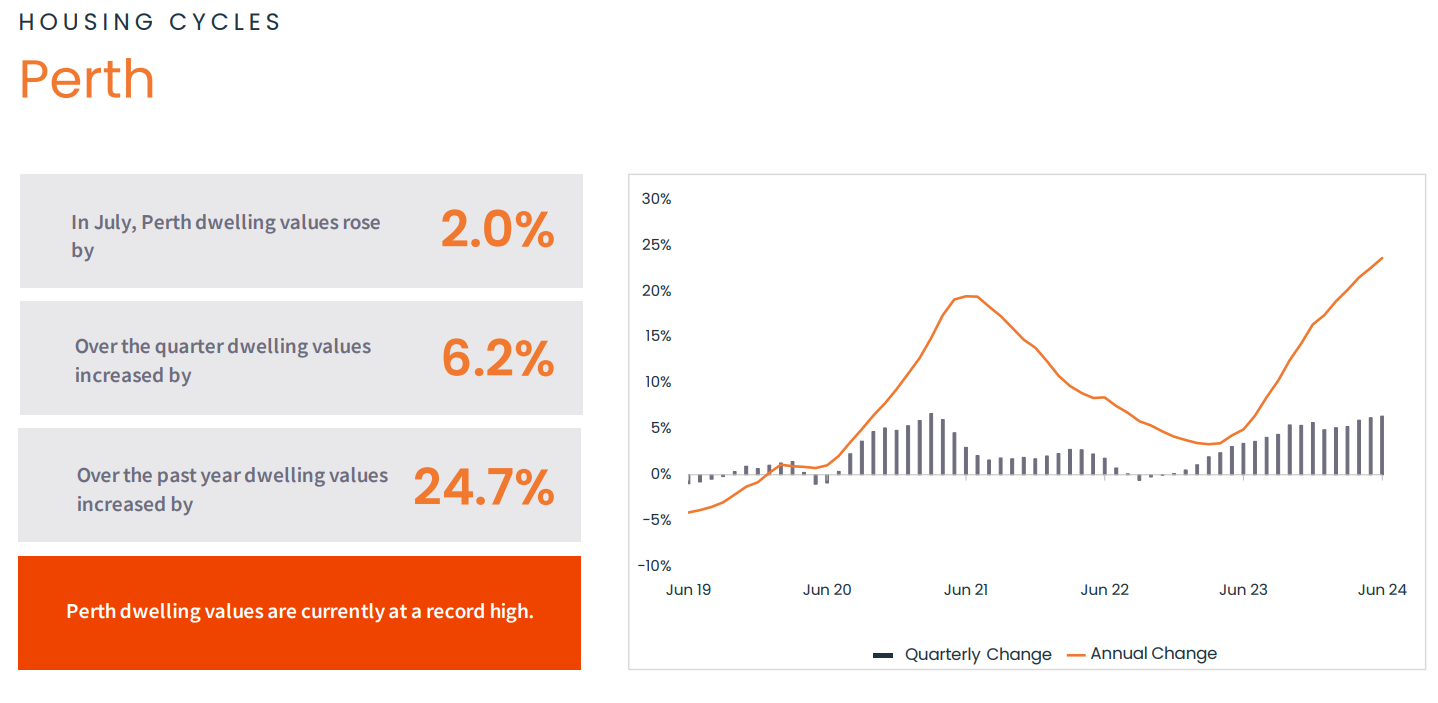Click the Jun 19 axis label
The width and height of the screenshot is (1438, 703).
[x=689, y=590]
